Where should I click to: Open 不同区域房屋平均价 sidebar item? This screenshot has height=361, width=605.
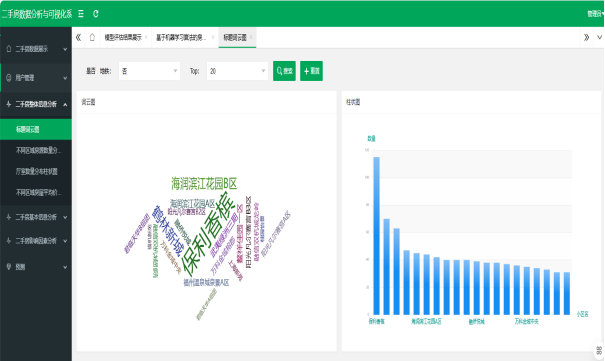click(36, 192)
